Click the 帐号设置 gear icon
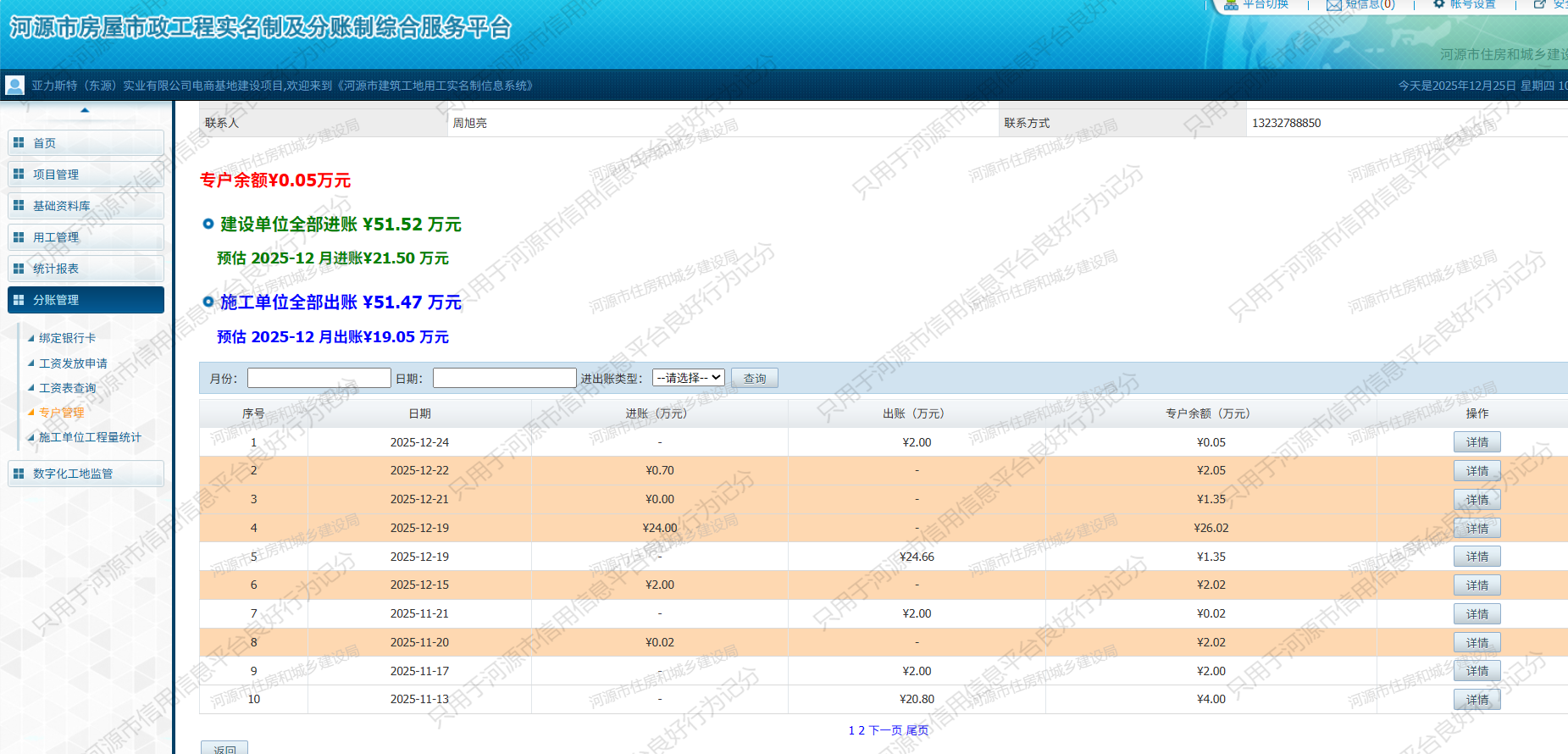 point(1438,4)
